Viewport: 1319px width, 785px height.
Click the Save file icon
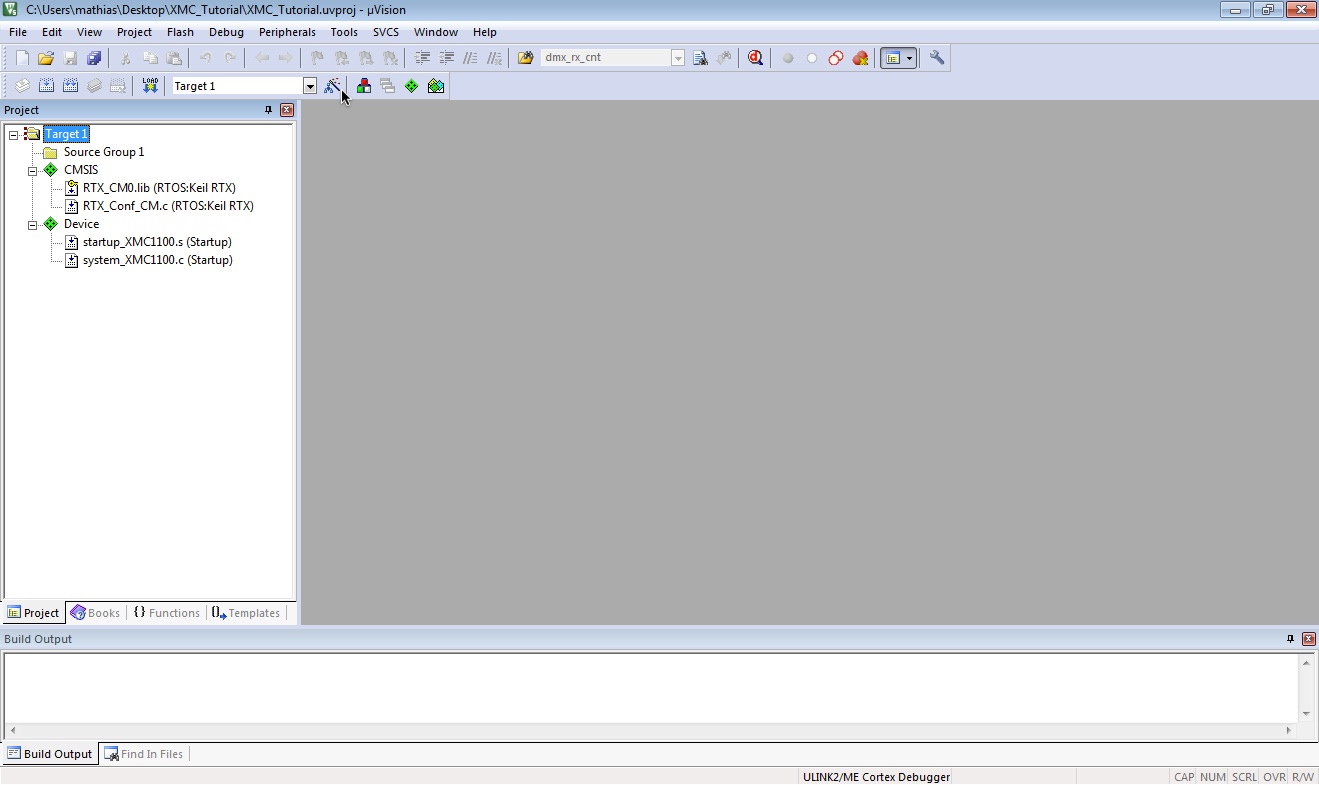coord(70,58)
